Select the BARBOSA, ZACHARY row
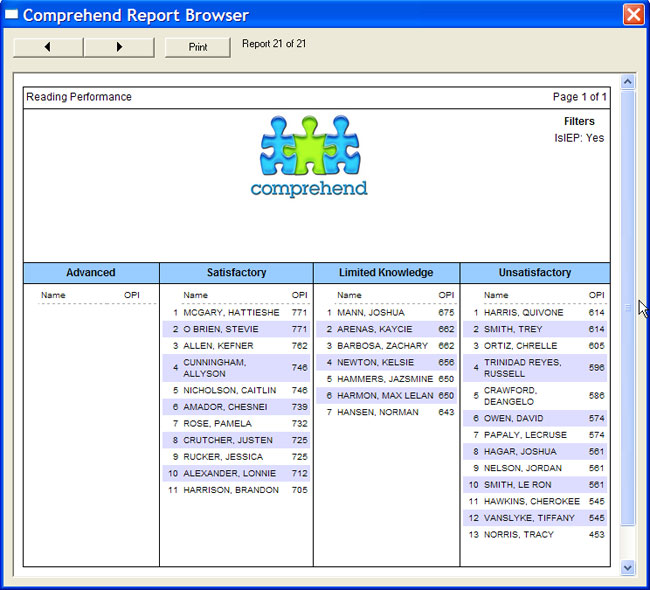The width and height of the screenshot is (650, 590). pyautogui.click(x=386, y=346)
